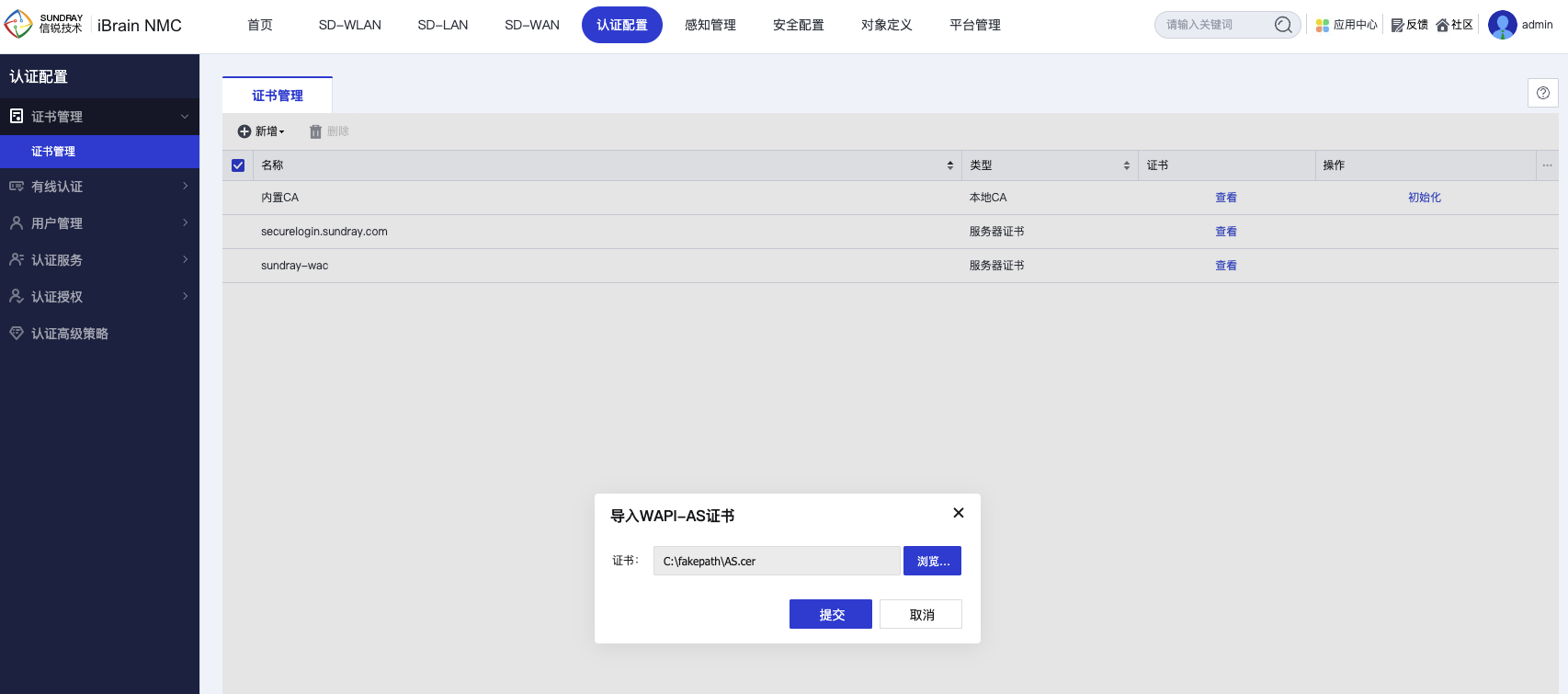
Task: Click the certificate file path field
Action: [x=777, y=561]
